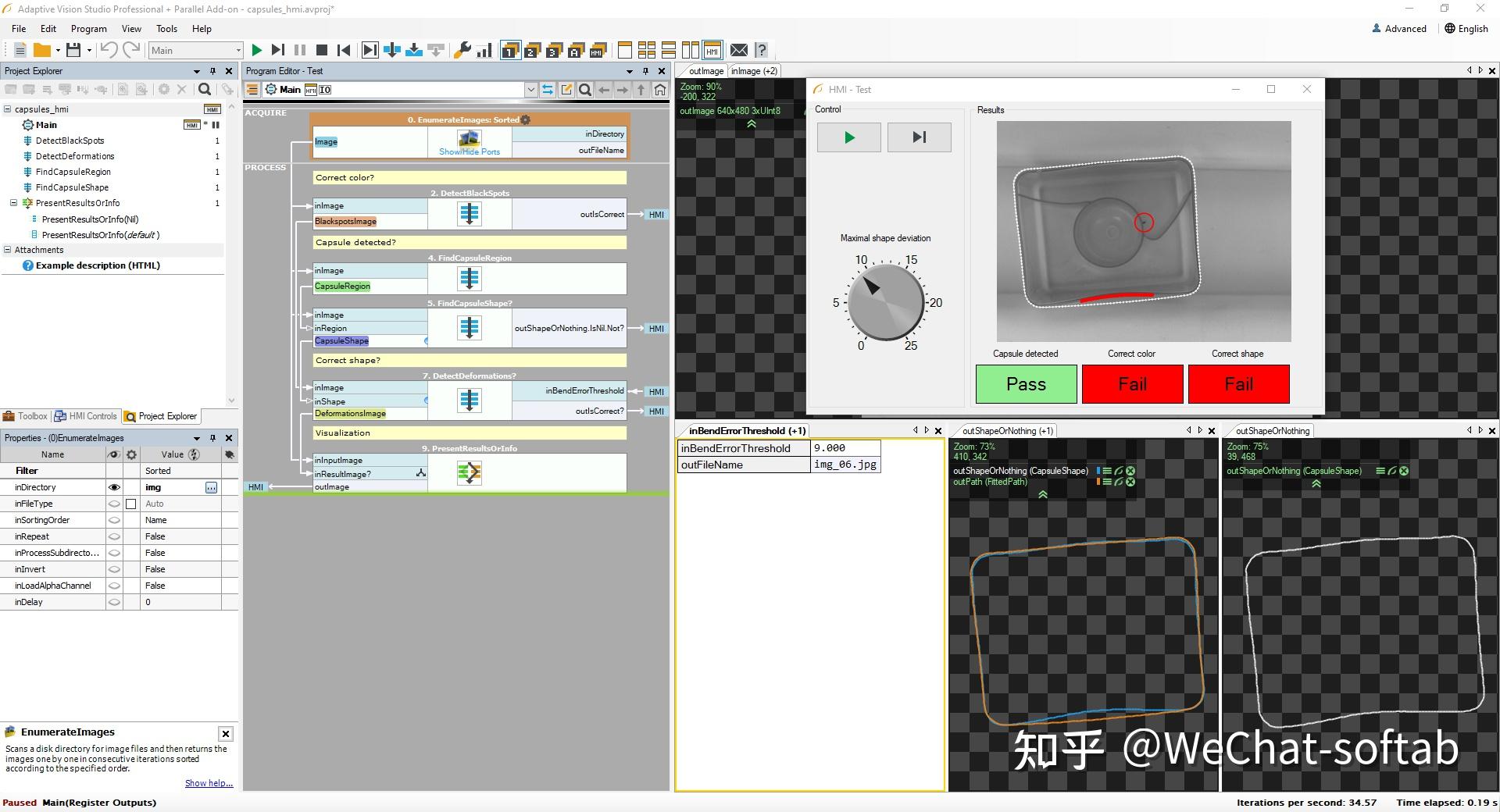This screenshot has height=812, width=1500.
Task: Open Program Settings via the wrench icon
Action: tap(463, 51)
